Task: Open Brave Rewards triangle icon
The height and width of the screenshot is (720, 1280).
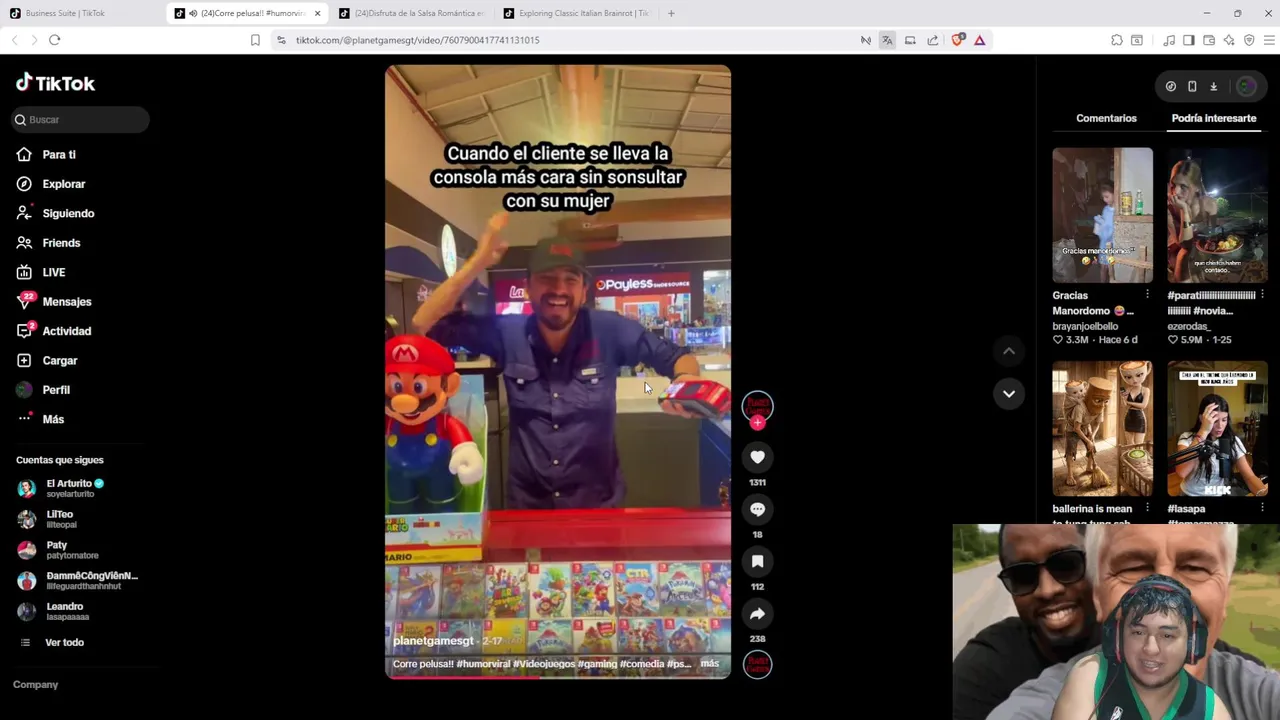Action: tap(979, 40)
